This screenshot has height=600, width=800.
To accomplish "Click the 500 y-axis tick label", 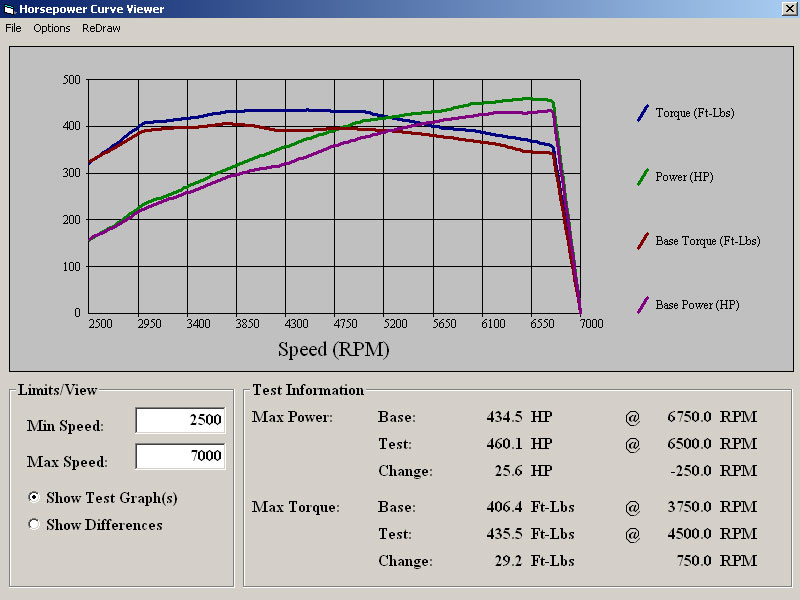I will [x=71, y=80].
